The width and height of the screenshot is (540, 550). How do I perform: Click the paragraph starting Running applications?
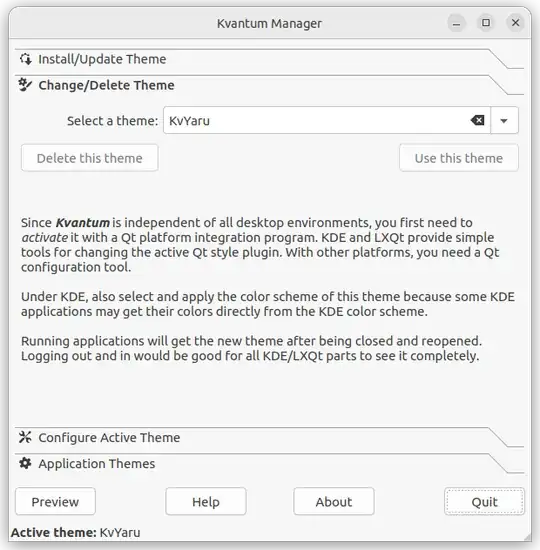tap(251, 348)
